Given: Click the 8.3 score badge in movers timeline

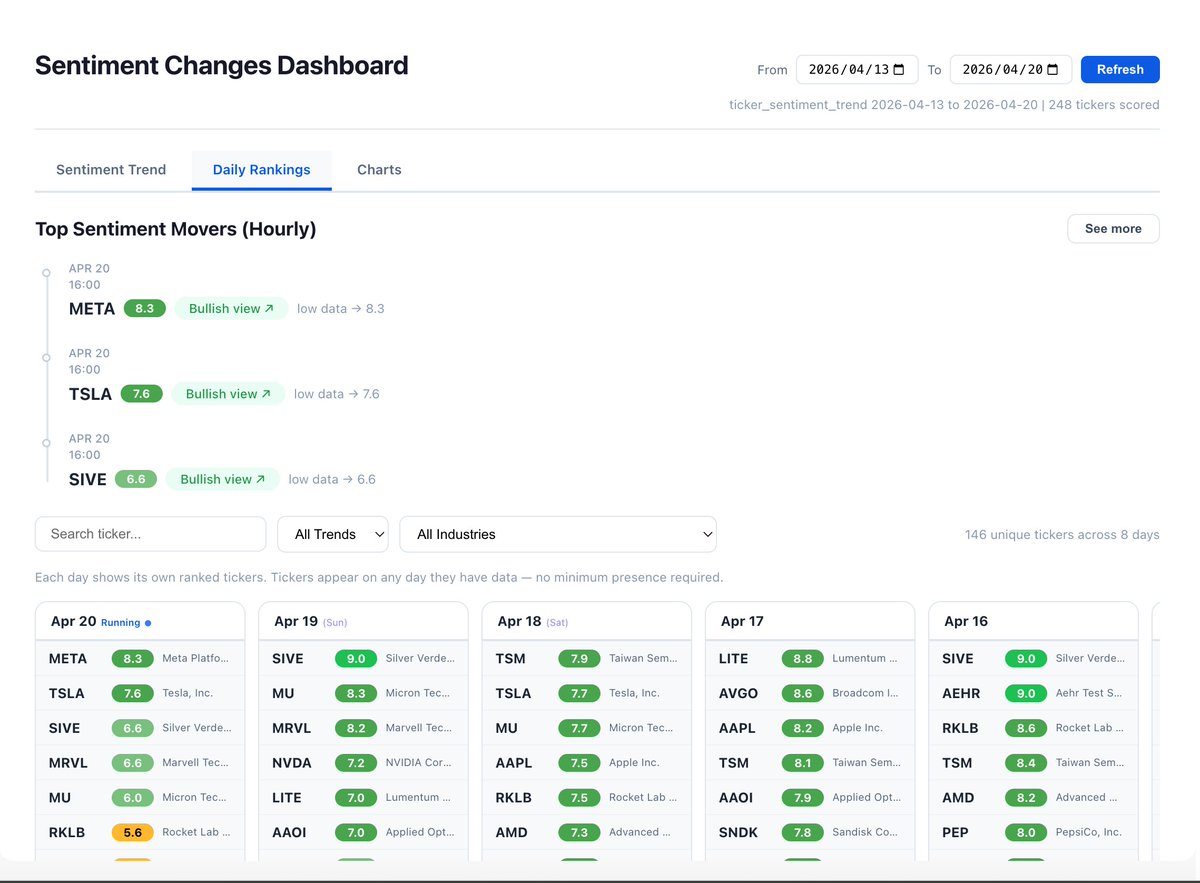Looking at the screenshot, I should (x=145, y=308).
